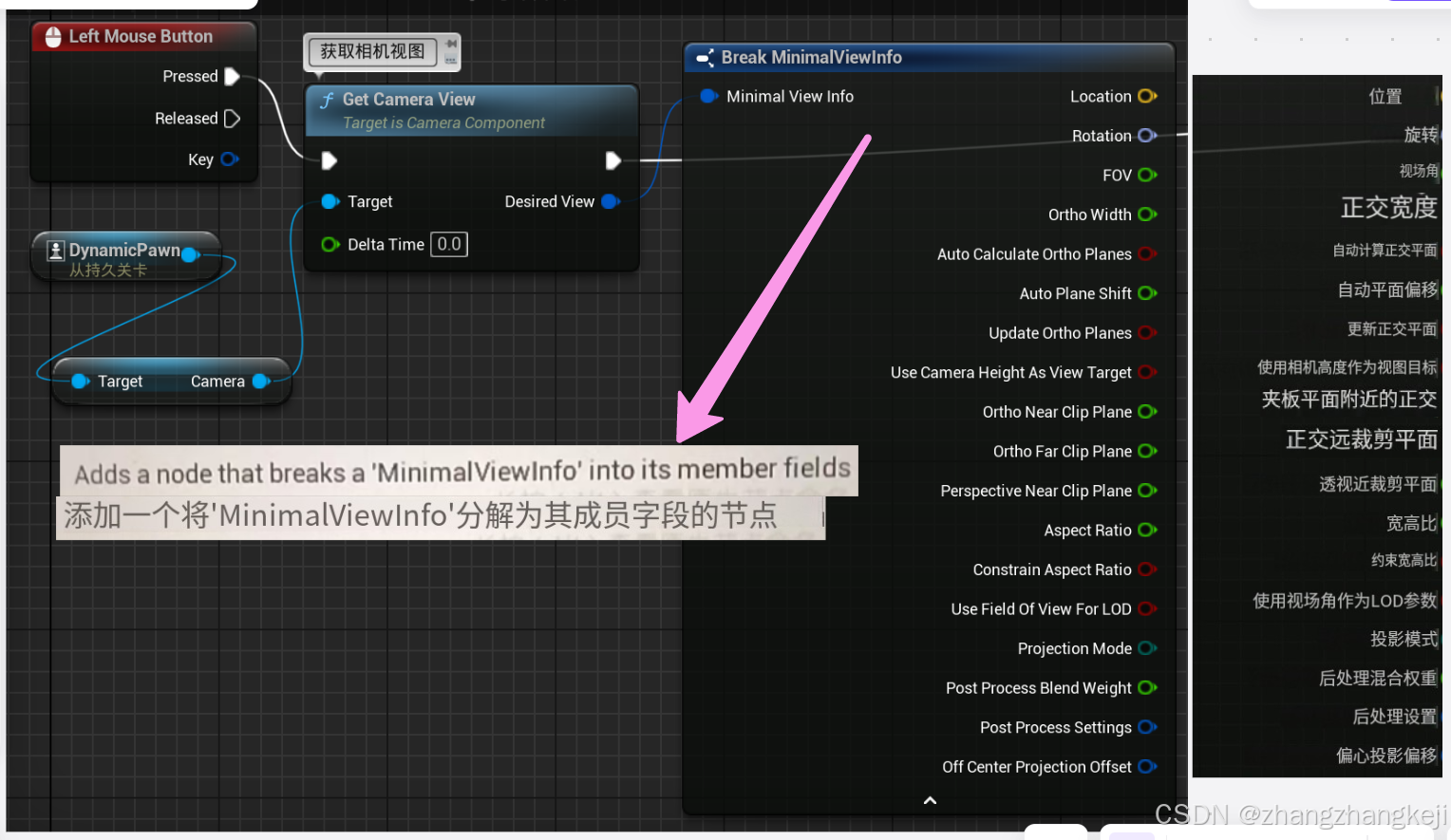Click the 正交宽度 translation label

[x=1388, y=207]
